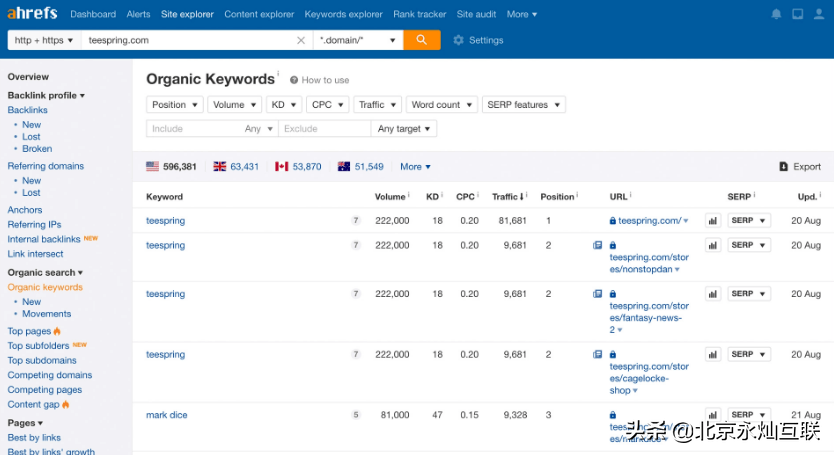834x455 pixels.
Task: Open Anchors in the sidebar
Action: [24, 210]
